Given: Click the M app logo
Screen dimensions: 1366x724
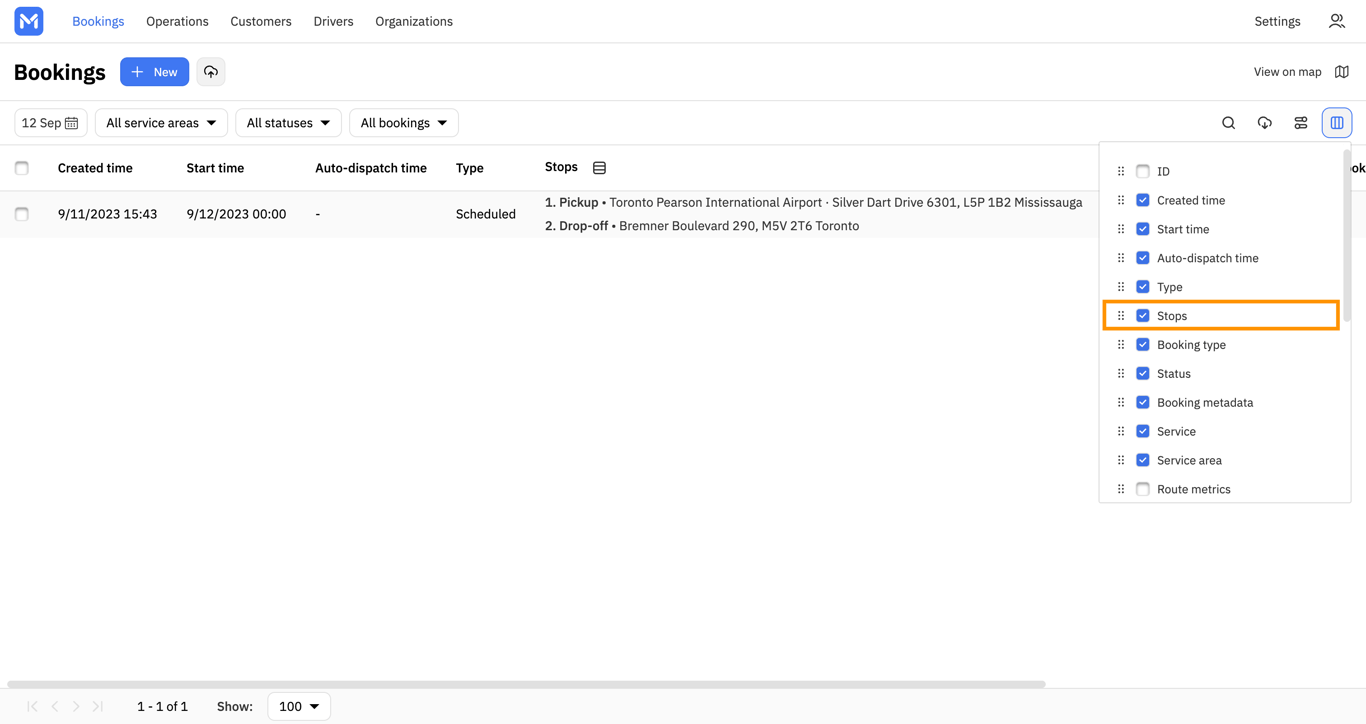Looking at the screenshot, I should point(29,21).
